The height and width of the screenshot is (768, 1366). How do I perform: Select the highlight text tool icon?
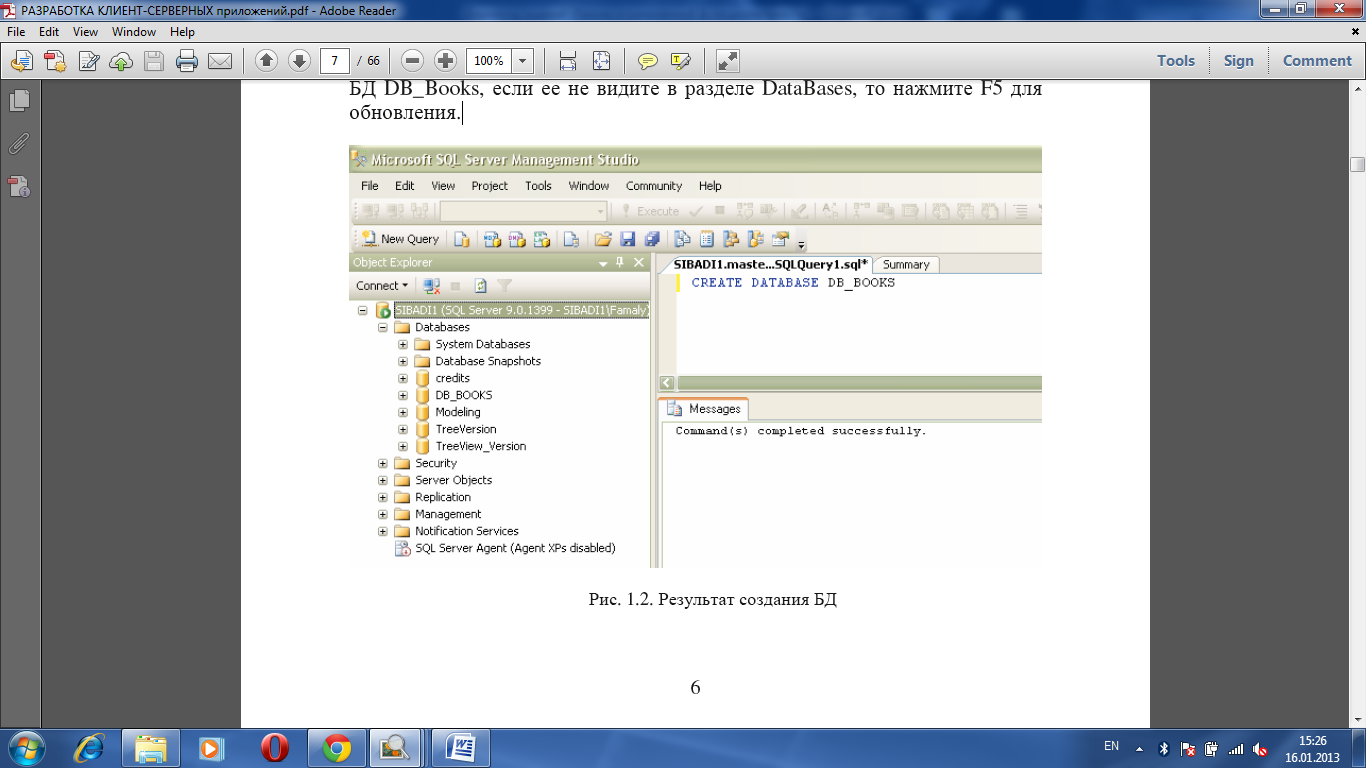[681, 61]
